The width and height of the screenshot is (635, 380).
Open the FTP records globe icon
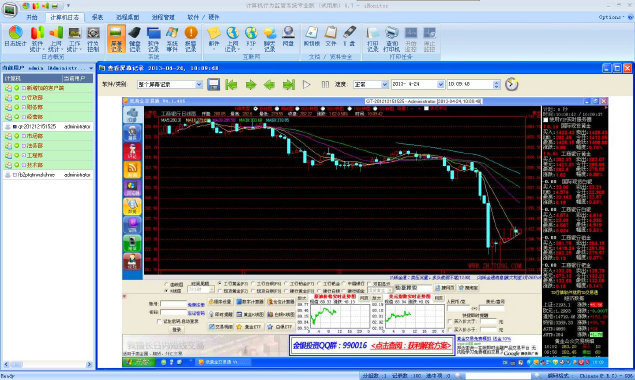tap(251, 37)
